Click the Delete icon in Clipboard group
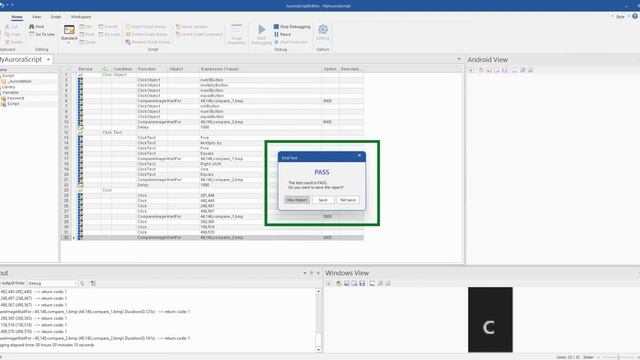 pos(7,42)
